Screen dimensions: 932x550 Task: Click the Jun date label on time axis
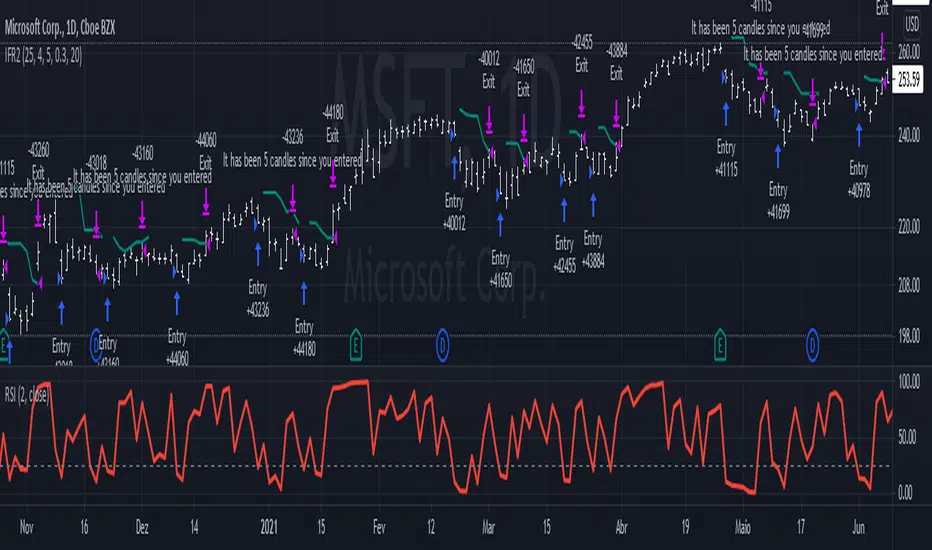click(858, 527)
